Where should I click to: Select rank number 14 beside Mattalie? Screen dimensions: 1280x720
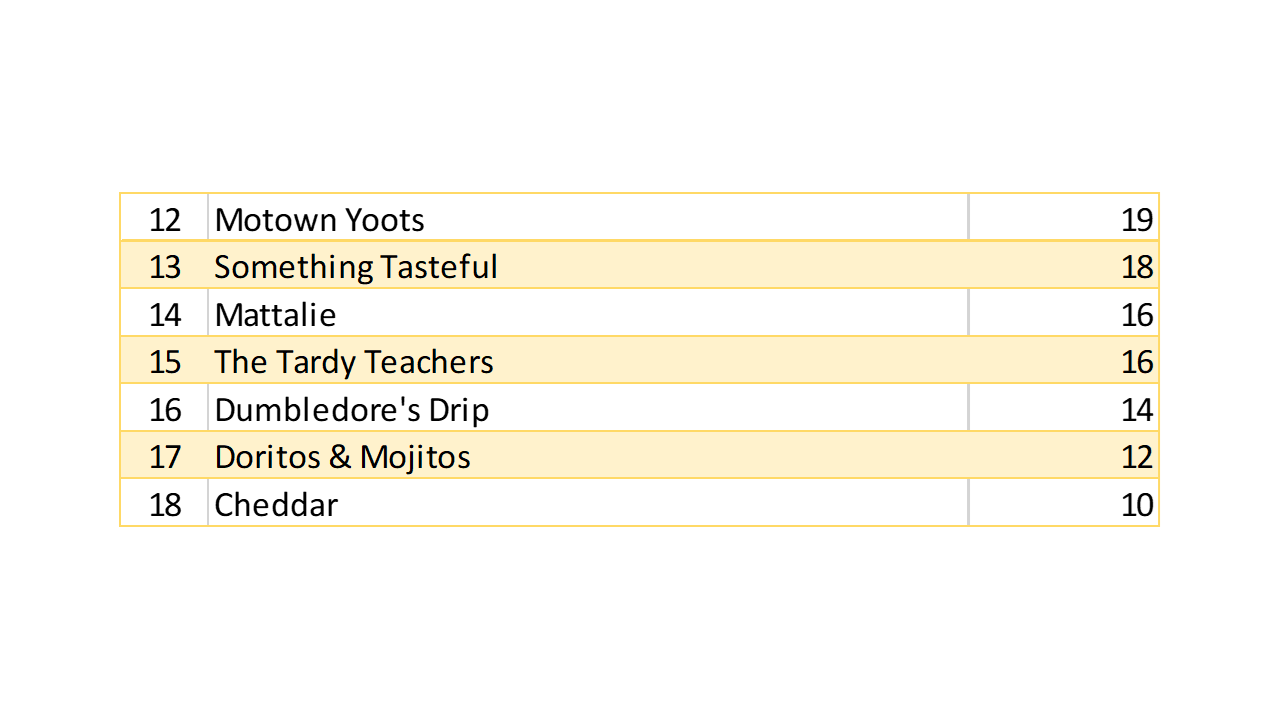click(x=165, y=315)
